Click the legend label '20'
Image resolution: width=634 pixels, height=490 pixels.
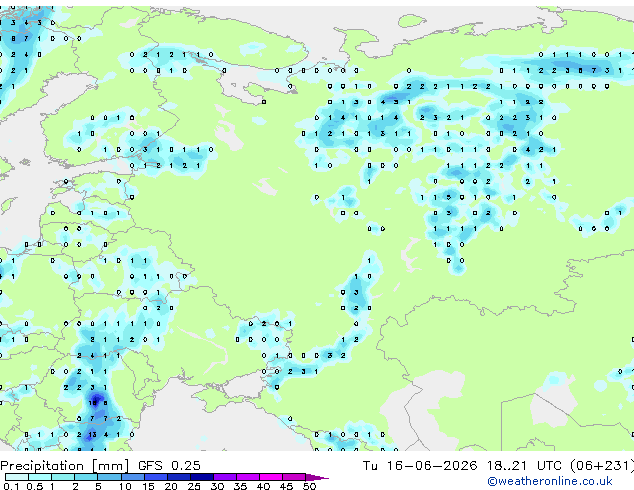click(171, 486)
